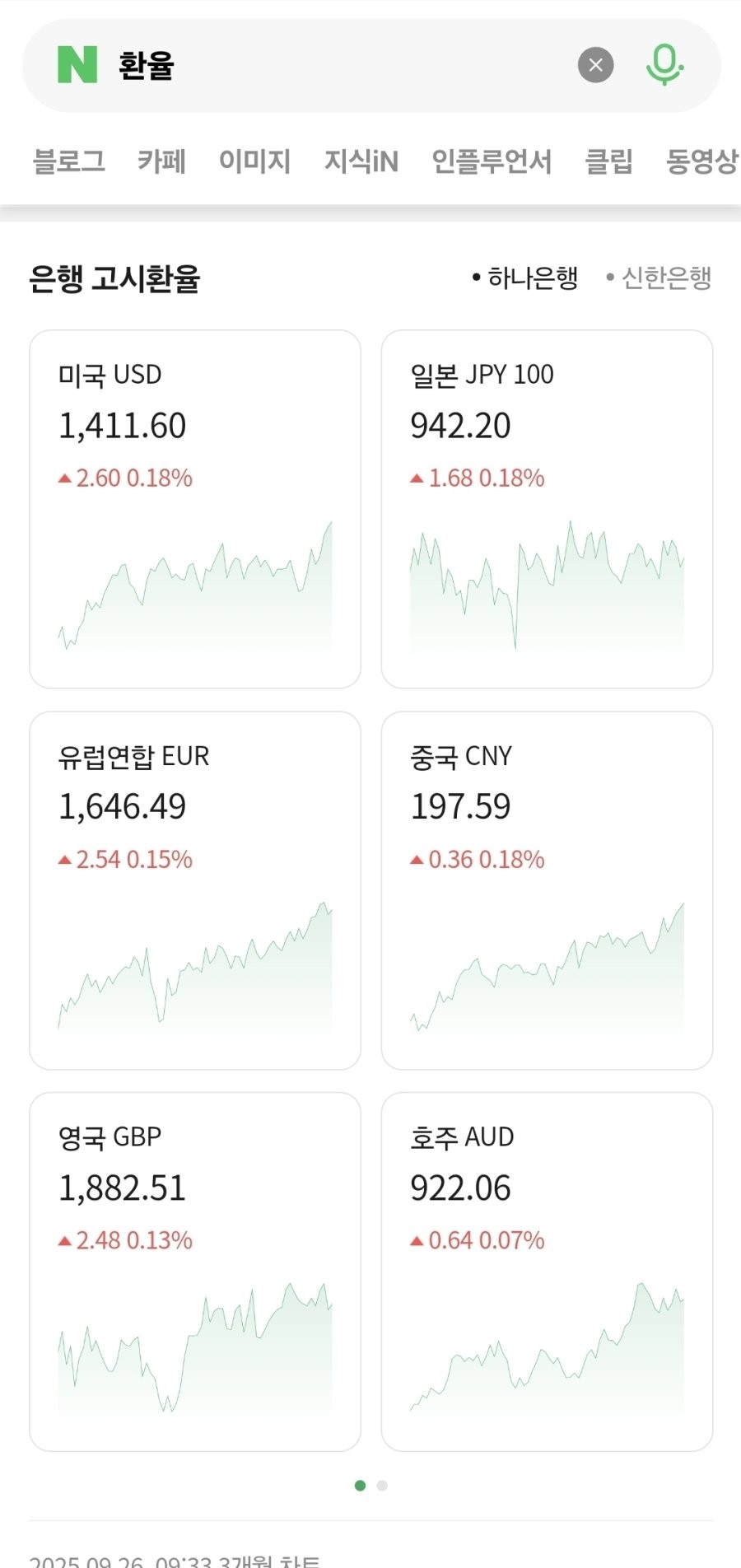This screenshot has height=1568, width=741.
Task: Open the 미국 USD exchange rate card
Action: click(x=195, y=509)
